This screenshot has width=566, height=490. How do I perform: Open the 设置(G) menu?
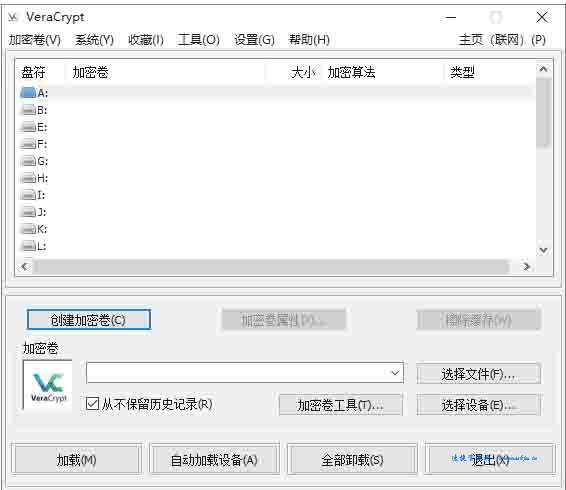point(254,39)
